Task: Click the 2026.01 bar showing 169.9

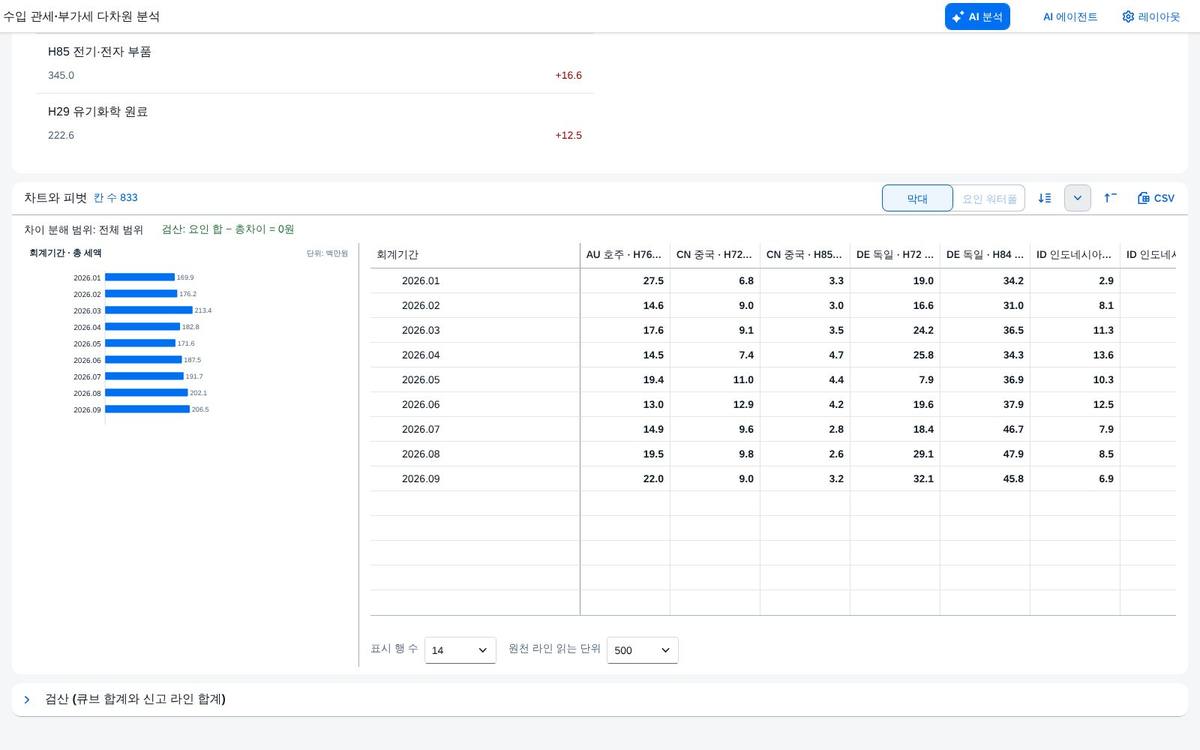Action: coord(140,277)
